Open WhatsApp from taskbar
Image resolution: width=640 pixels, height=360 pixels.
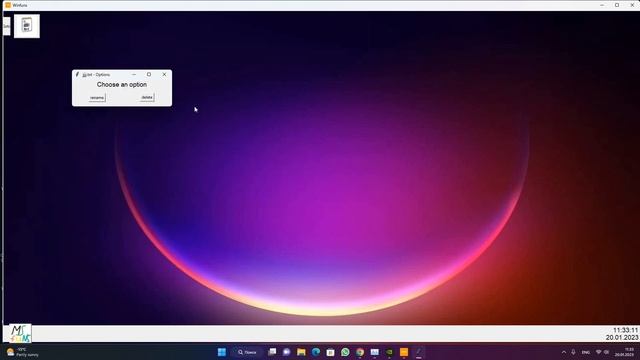pyautogui.click(x=345, y=352)
